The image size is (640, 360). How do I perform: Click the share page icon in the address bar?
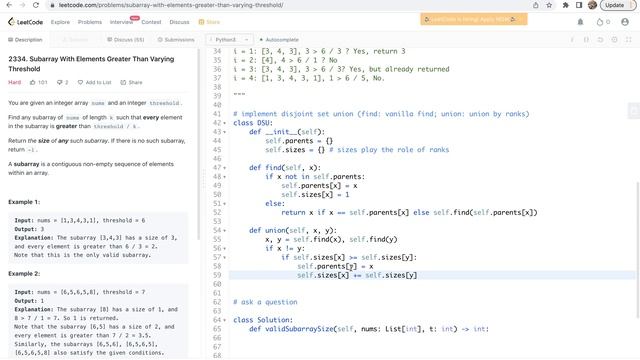[536, 5]
